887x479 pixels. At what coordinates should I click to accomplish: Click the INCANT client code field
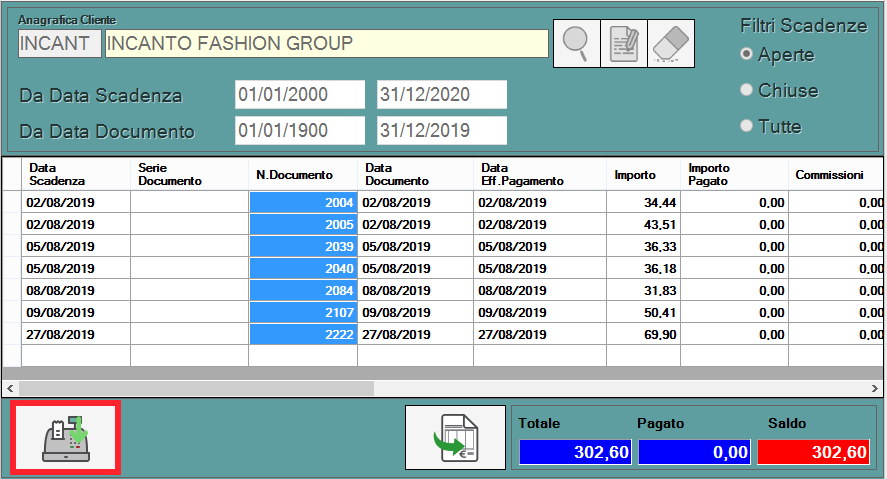tap(59, 43)
